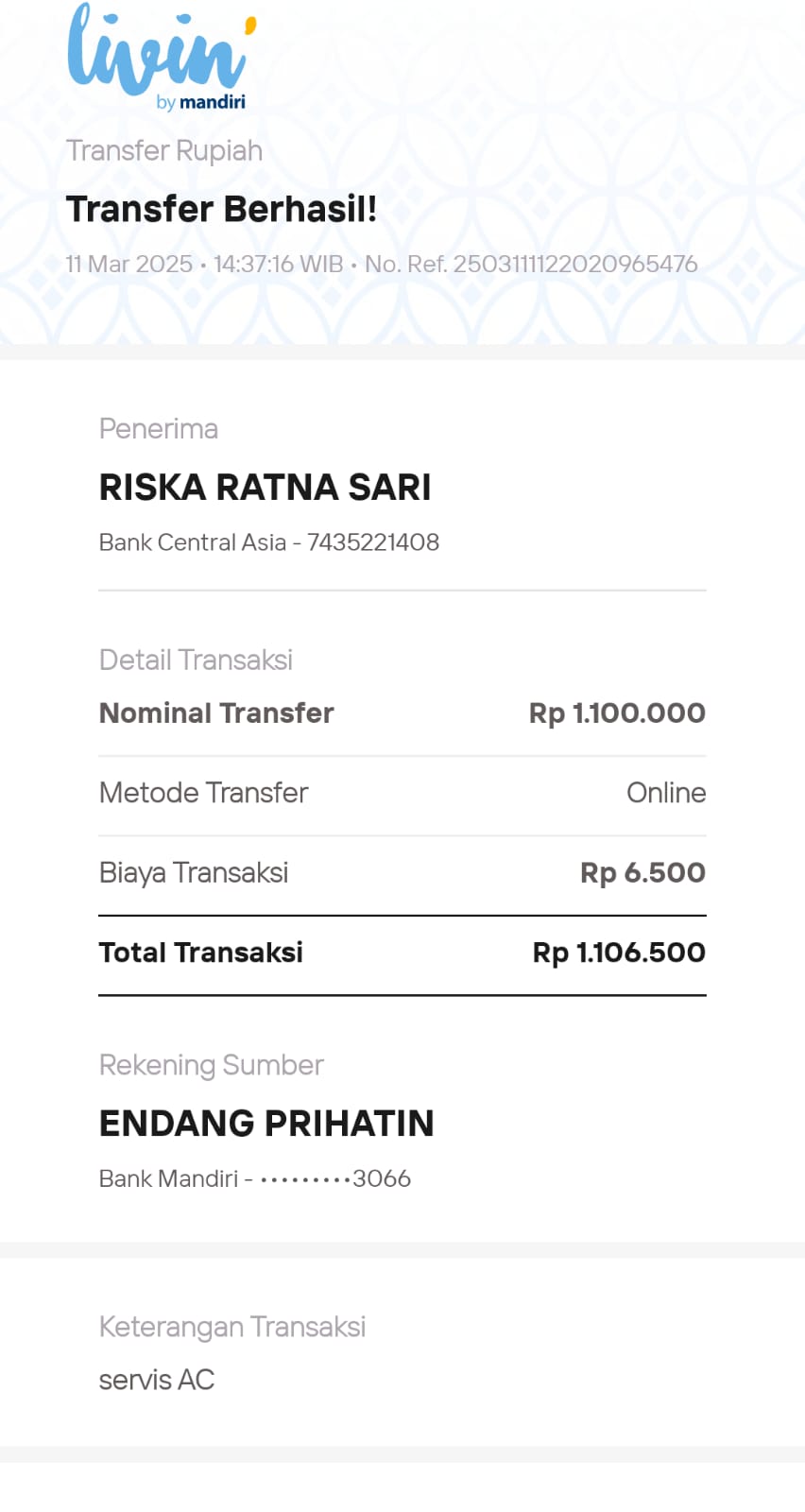Tap the reference number 2503111122020965476

(x=574, y=264)
